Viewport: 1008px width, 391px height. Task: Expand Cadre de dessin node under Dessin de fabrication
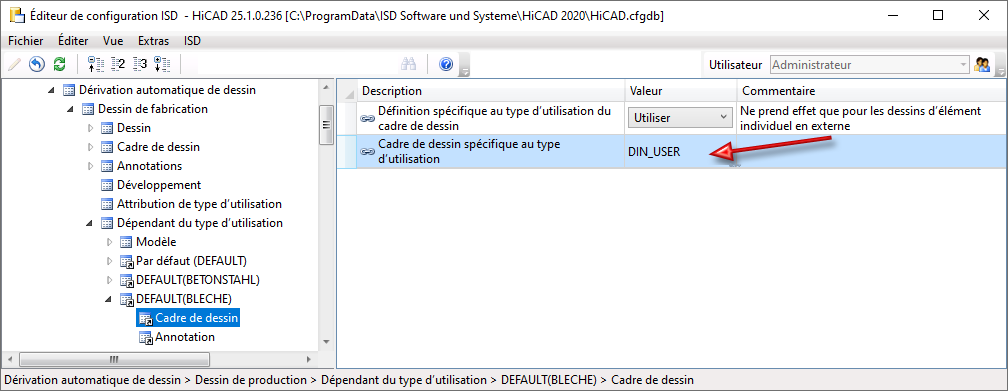click(x=90, y=147)
